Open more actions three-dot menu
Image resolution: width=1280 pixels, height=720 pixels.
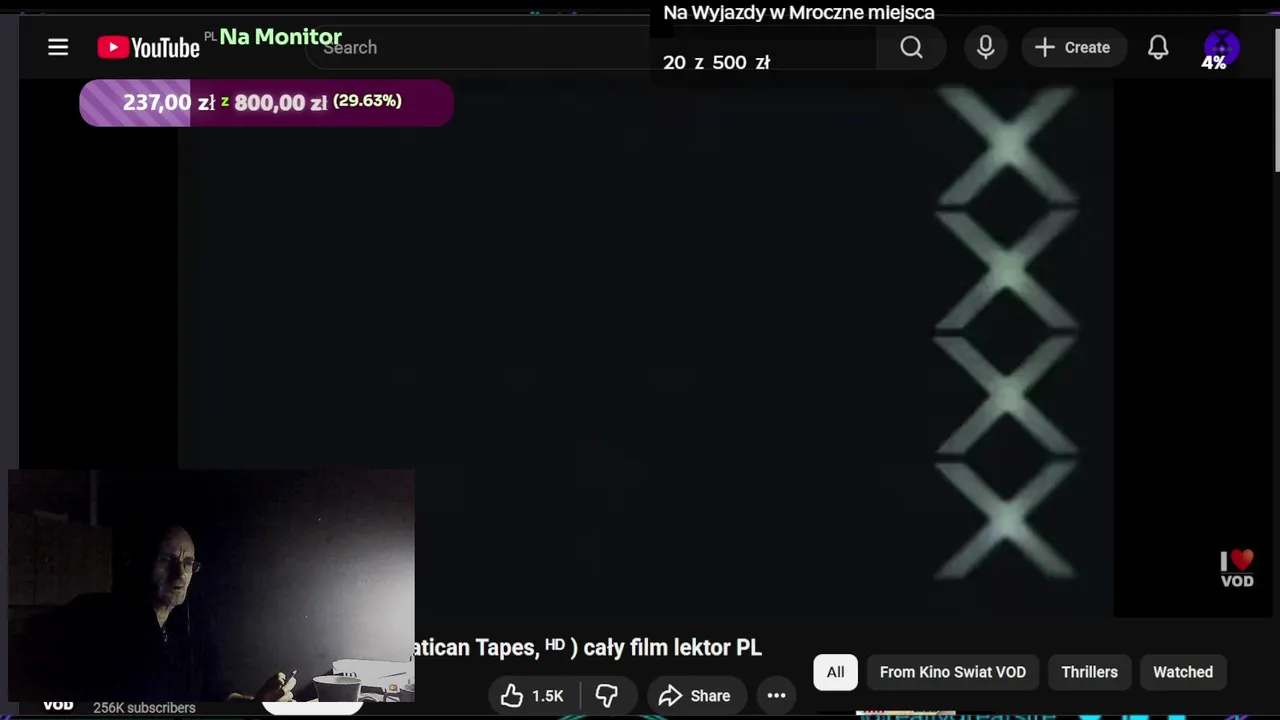pos(776,696)
